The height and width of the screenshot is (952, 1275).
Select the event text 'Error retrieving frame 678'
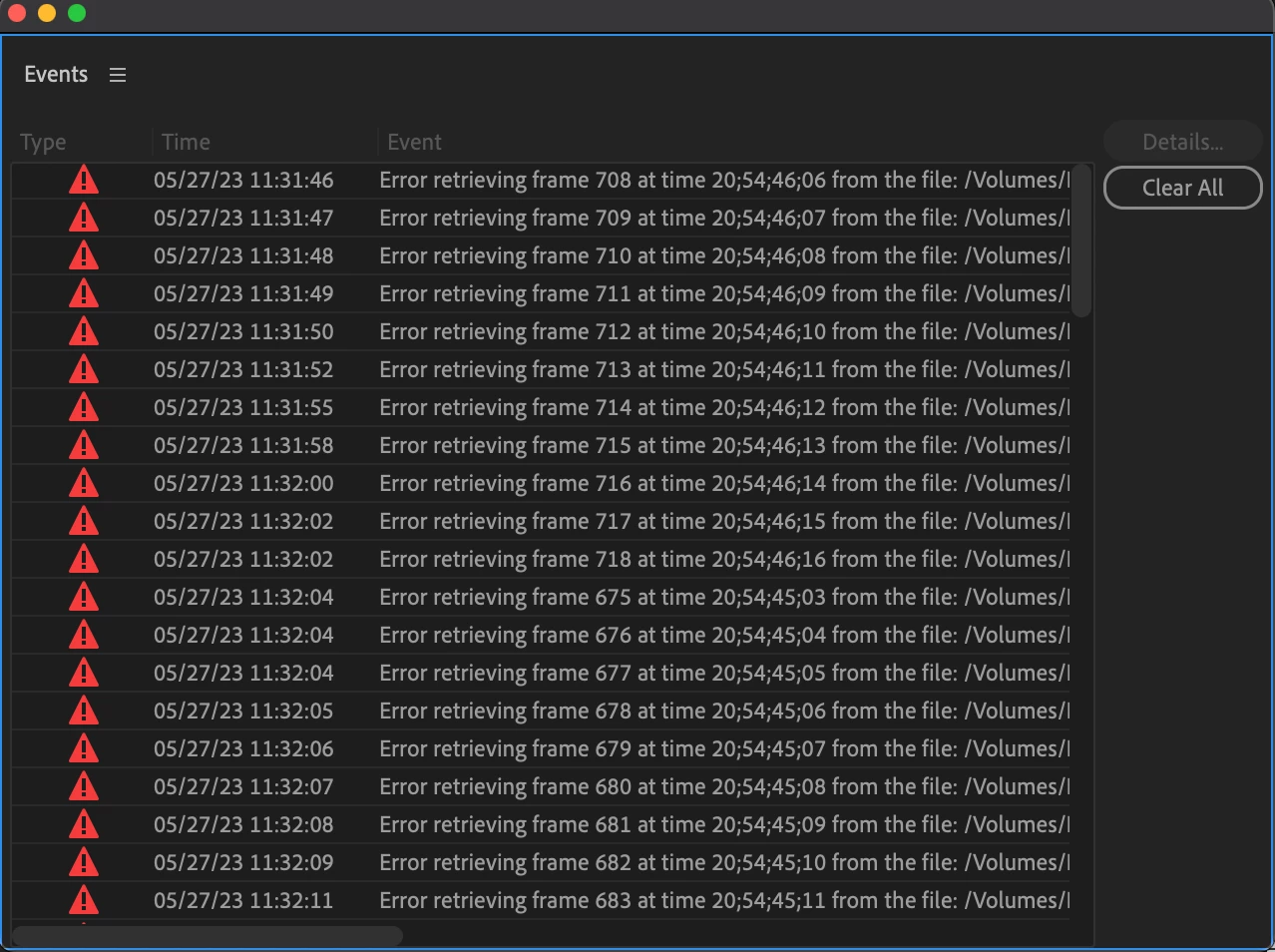click(506, 712)
